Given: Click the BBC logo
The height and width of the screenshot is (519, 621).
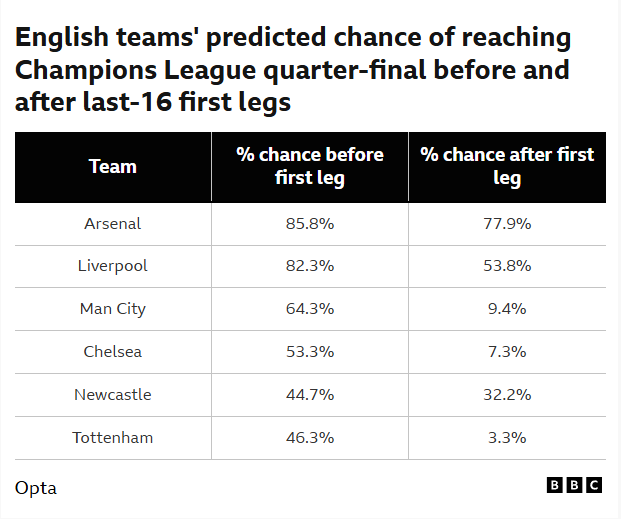Looking at the screenshot, I should click(575, 485).
